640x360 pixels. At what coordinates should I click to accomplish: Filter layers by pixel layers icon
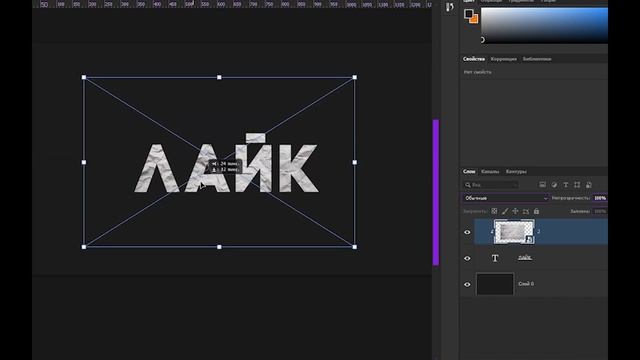click(x=542, y=185)
